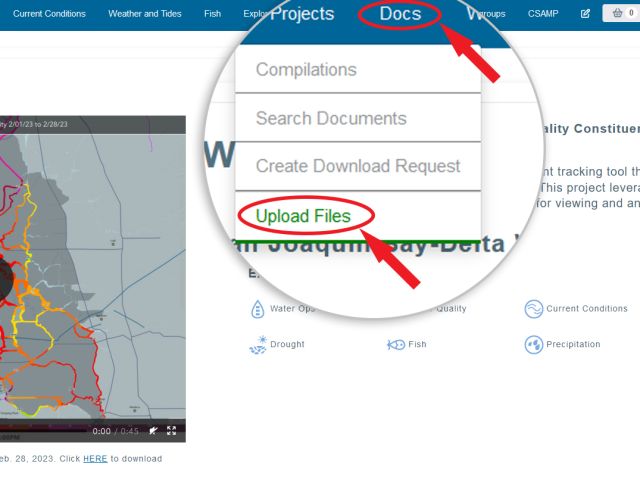Mute the video player audio
The height and width of the screenshot is (480, 640).
coord(153,431)
